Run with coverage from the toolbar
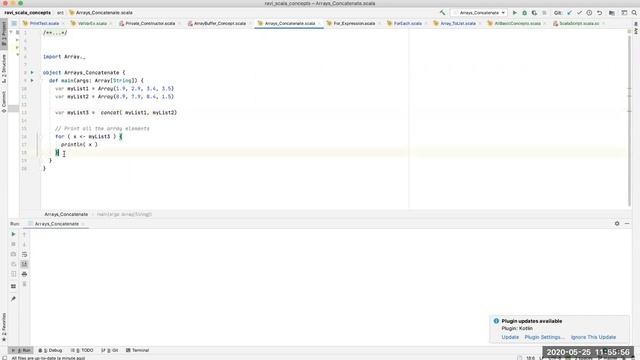 pyautogui.click(x=534, y=13)
